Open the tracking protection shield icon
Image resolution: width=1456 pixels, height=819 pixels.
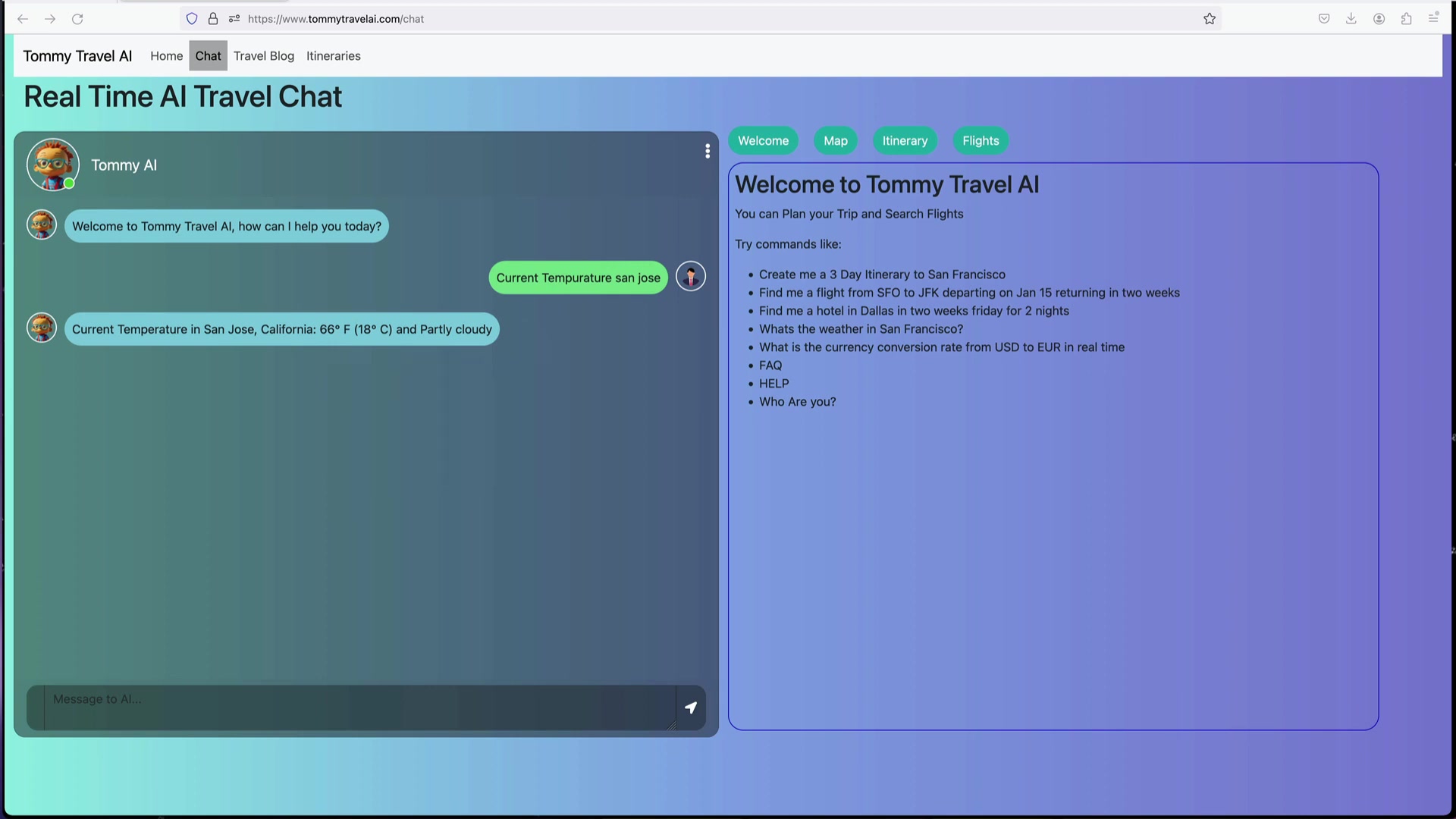pyautogui.click(x=192, y=19)
